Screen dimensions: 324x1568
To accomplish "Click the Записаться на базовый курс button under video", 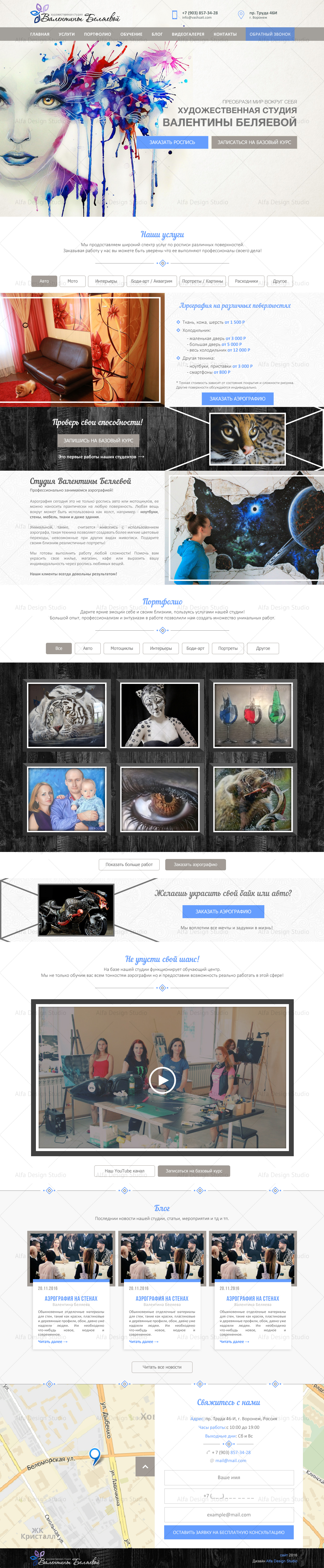I will [194, 1171].
